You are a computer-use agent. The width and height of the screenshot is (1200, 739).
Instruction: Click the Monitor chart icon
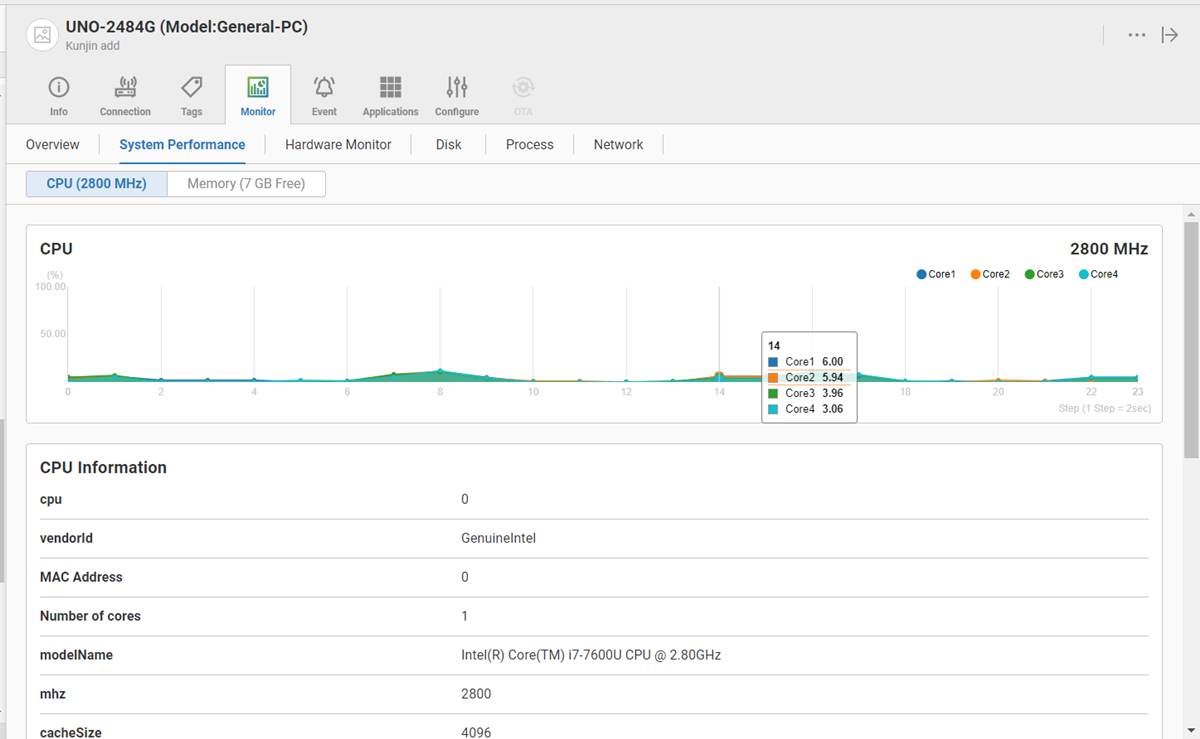(258, 87)
